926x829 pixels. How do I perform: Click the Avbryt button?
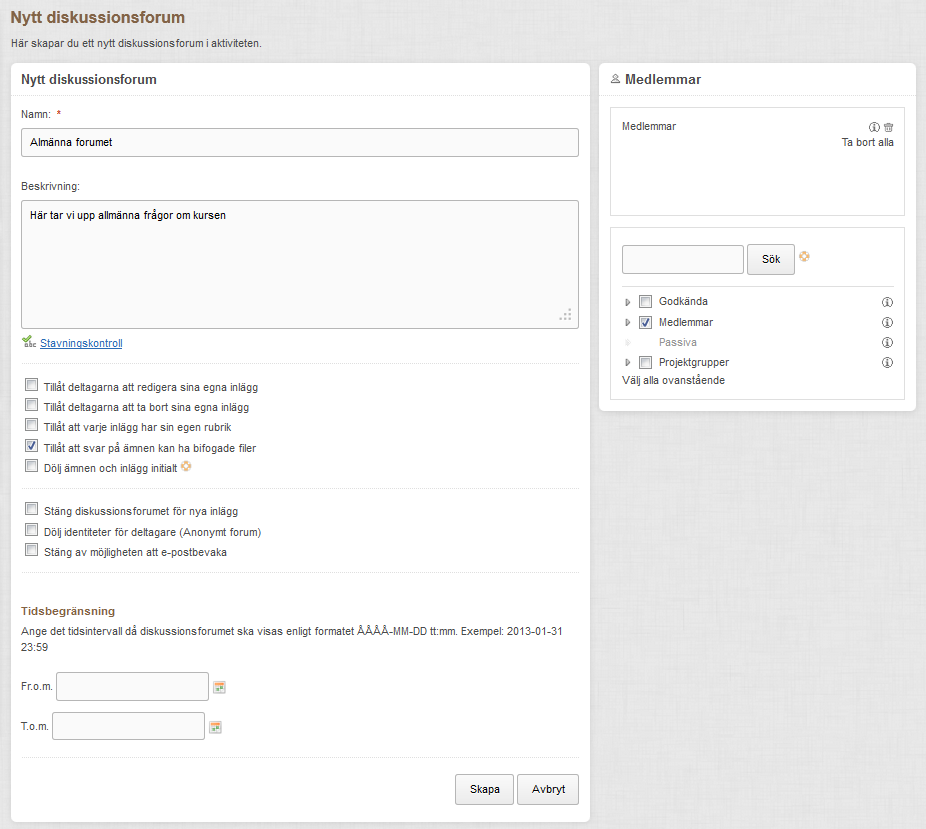point(548,789)
